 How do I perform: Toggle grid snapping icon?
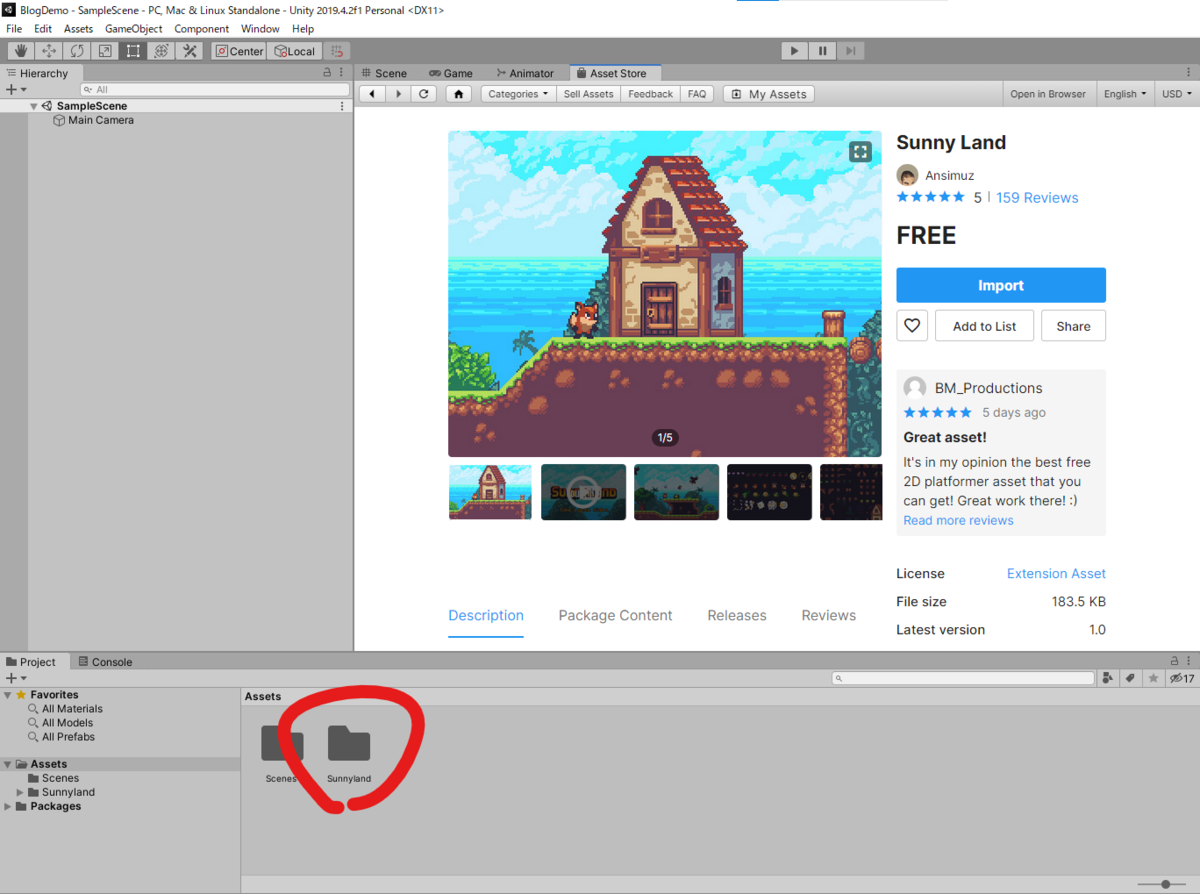tap(338, 51)
